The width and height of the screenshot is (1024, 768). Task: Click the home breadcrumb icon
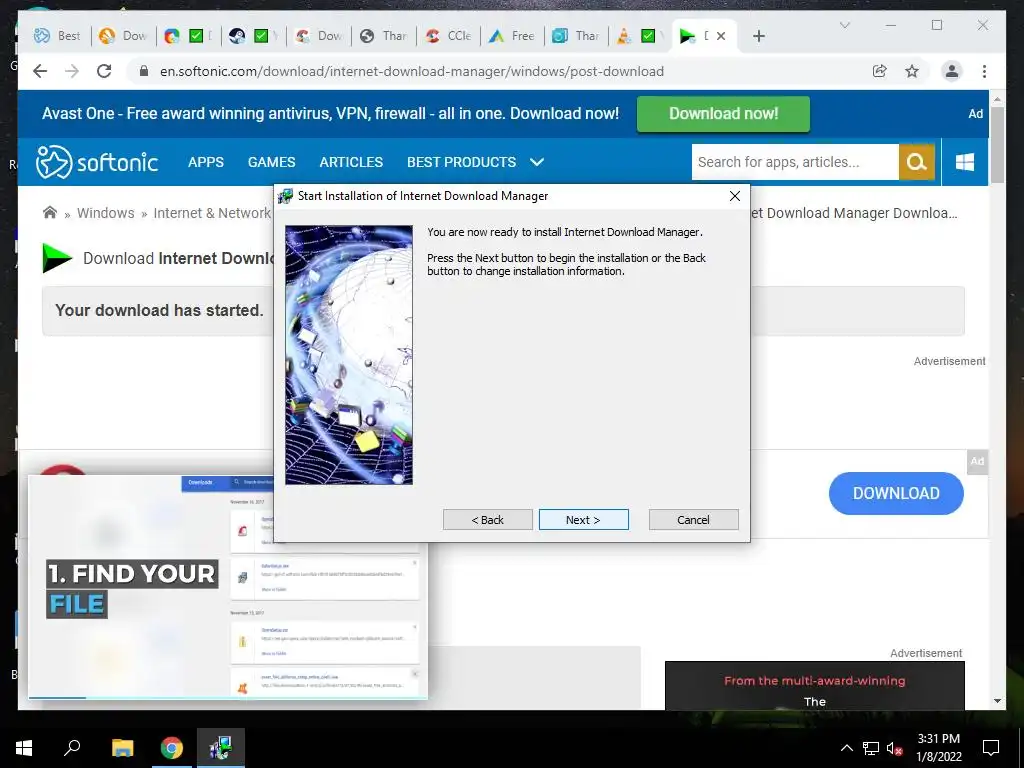pos(50,213)
